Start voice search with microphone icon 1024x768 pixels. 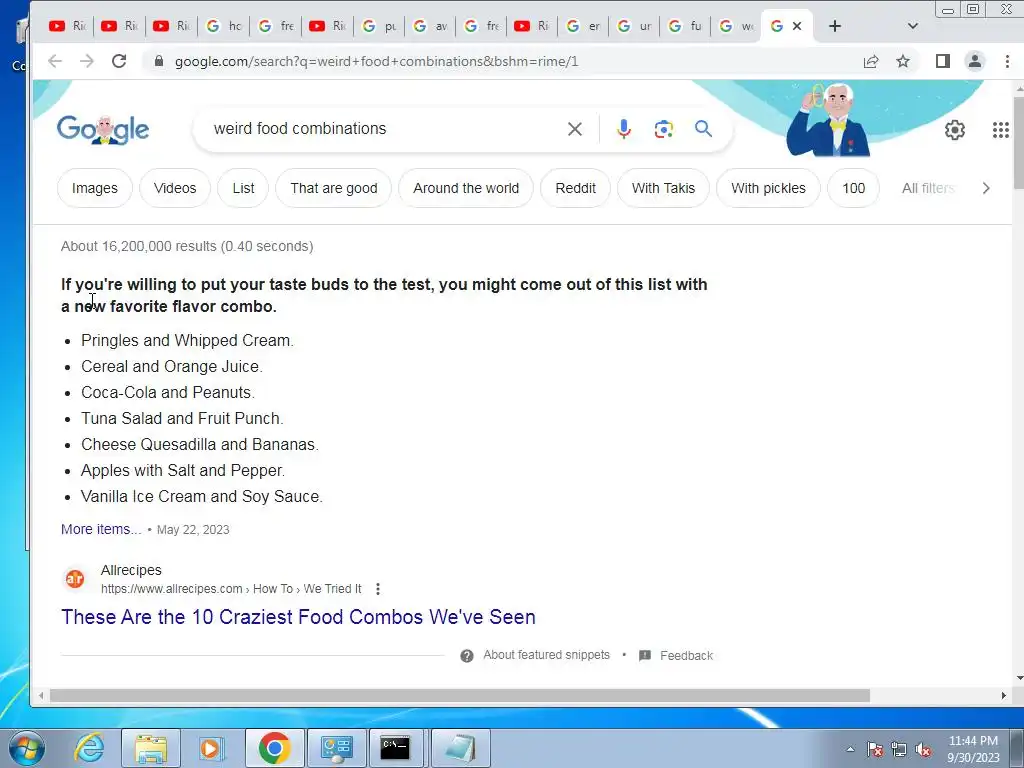[624, 129]
